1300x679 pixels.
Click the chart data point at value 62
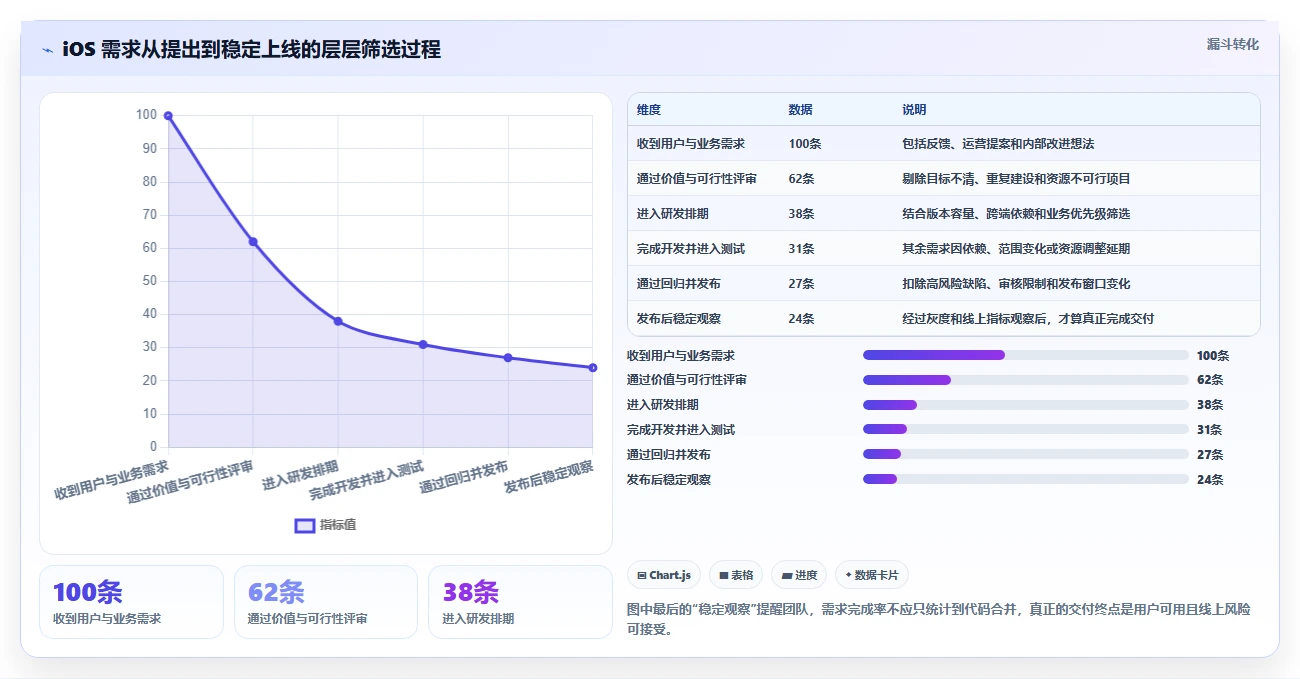[253, 241]
